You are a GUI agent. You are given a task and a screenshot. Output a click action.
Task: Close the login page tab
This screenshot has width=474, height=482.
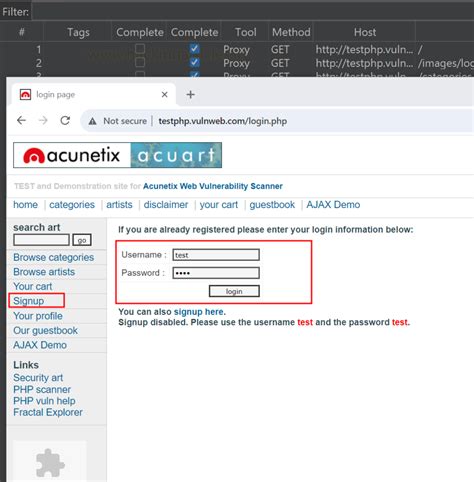coord(164,95)
